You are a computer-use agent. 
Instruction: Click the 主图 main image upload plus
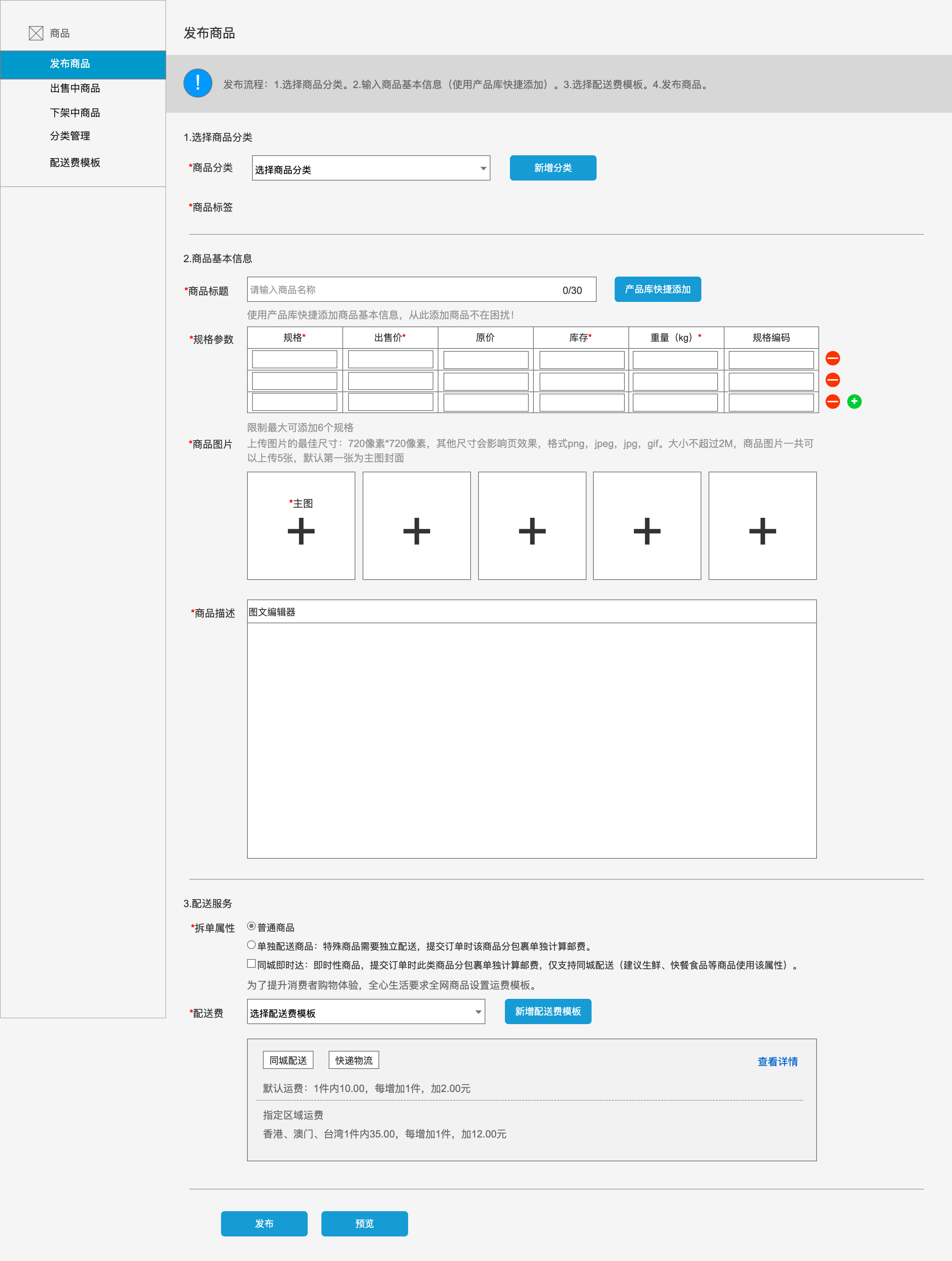pyautogui.click(x=301, y=531)
